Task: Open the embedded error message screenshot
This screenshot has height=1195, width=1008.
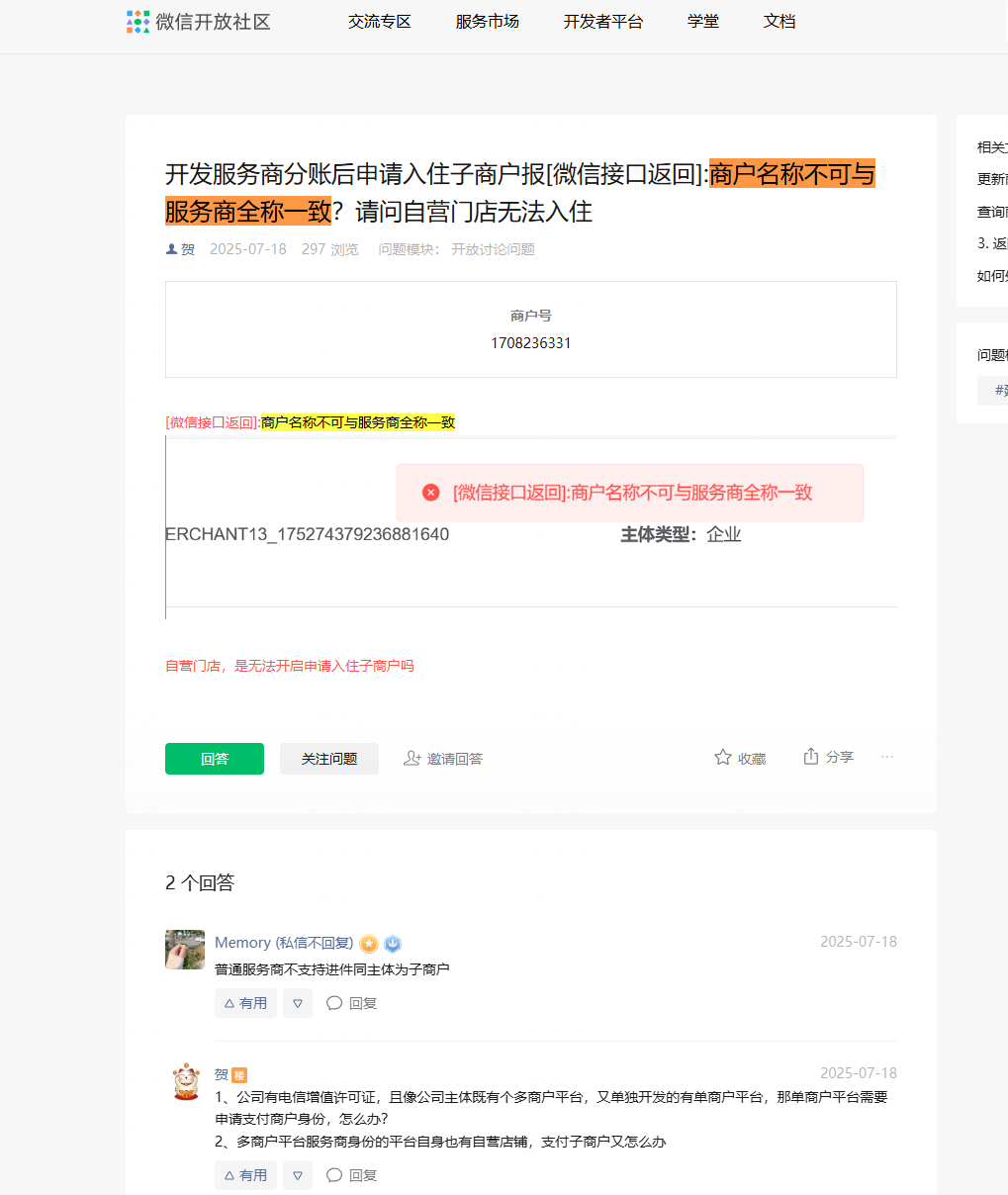Action: pos(531,527)
